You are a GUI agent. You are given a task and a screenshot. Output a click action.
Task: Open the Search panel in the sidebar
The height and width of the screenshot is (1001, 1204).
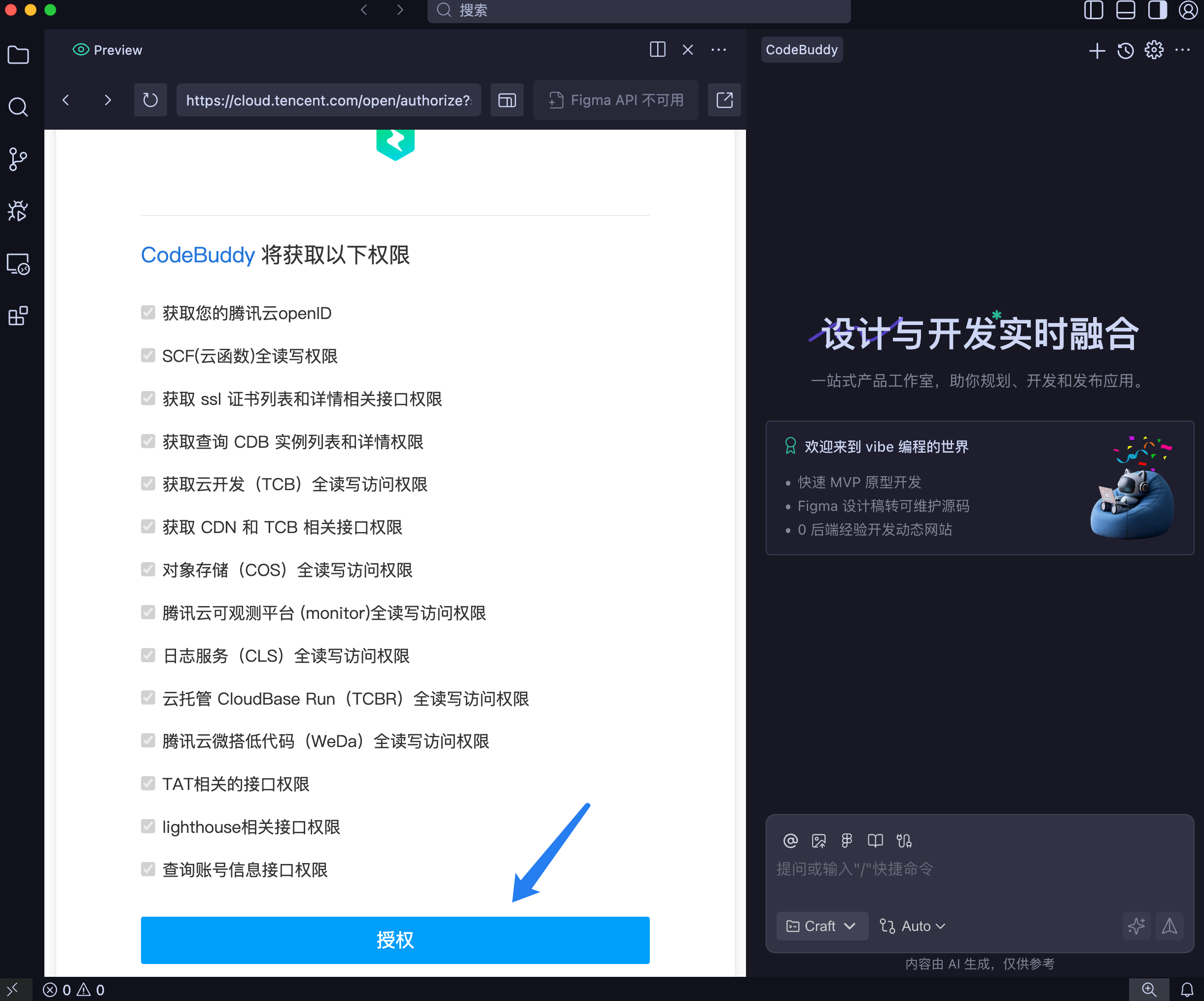(18, 107)
